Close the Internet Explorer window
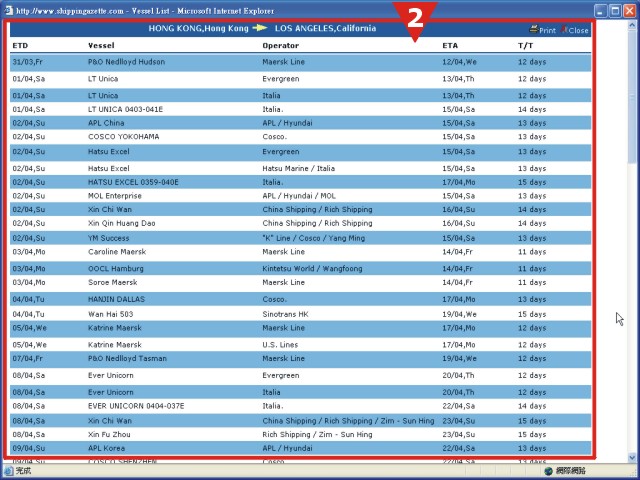The image size is (640, 480). pos(630,11)
